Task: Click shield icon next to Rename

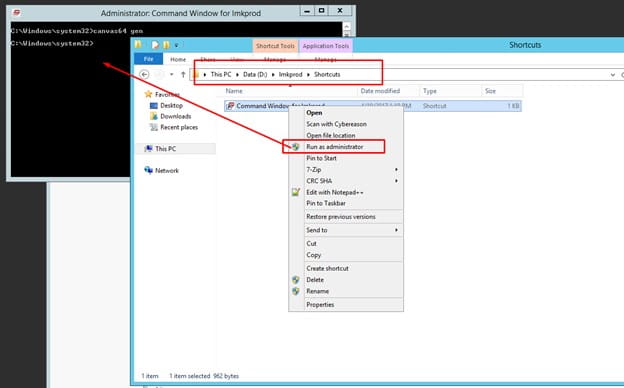Action: (x=296, y=291)
